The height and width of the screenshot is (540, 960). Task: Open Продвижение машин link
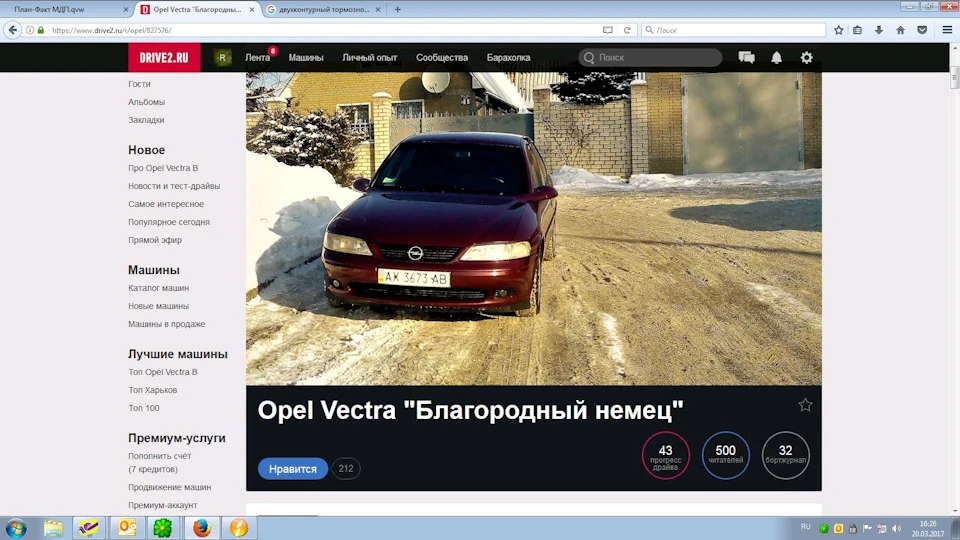point(170,487)
